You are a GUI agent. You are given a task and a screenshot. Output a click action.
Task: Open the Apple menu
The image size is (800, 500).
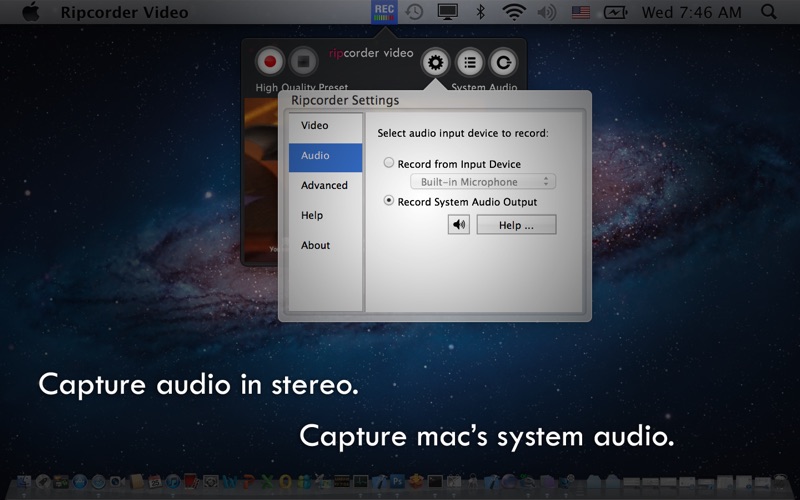click(x=30, y=12)
